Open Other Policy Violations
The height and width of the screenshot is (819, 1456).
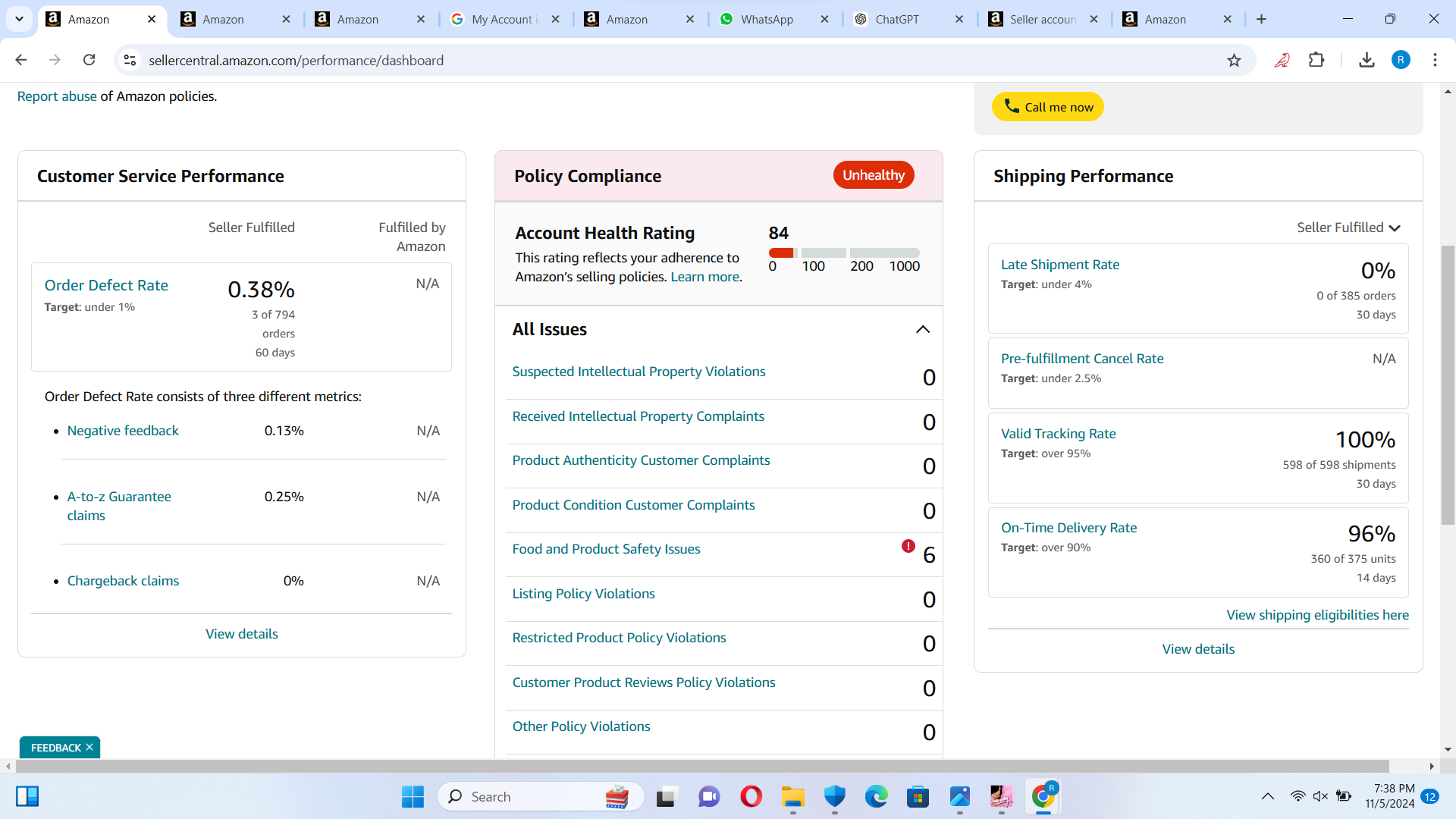coord(581,726)
